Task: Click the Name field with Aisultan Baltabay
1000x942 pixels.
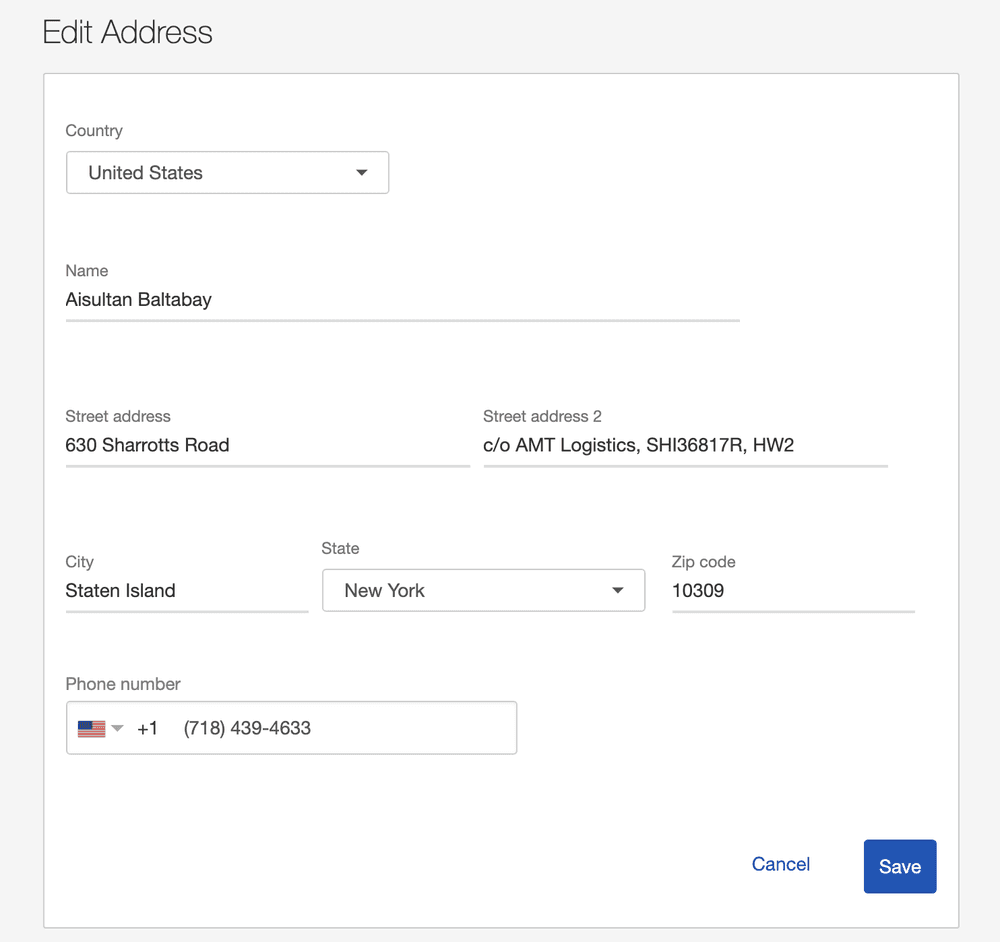Action: tap(402, 300)
